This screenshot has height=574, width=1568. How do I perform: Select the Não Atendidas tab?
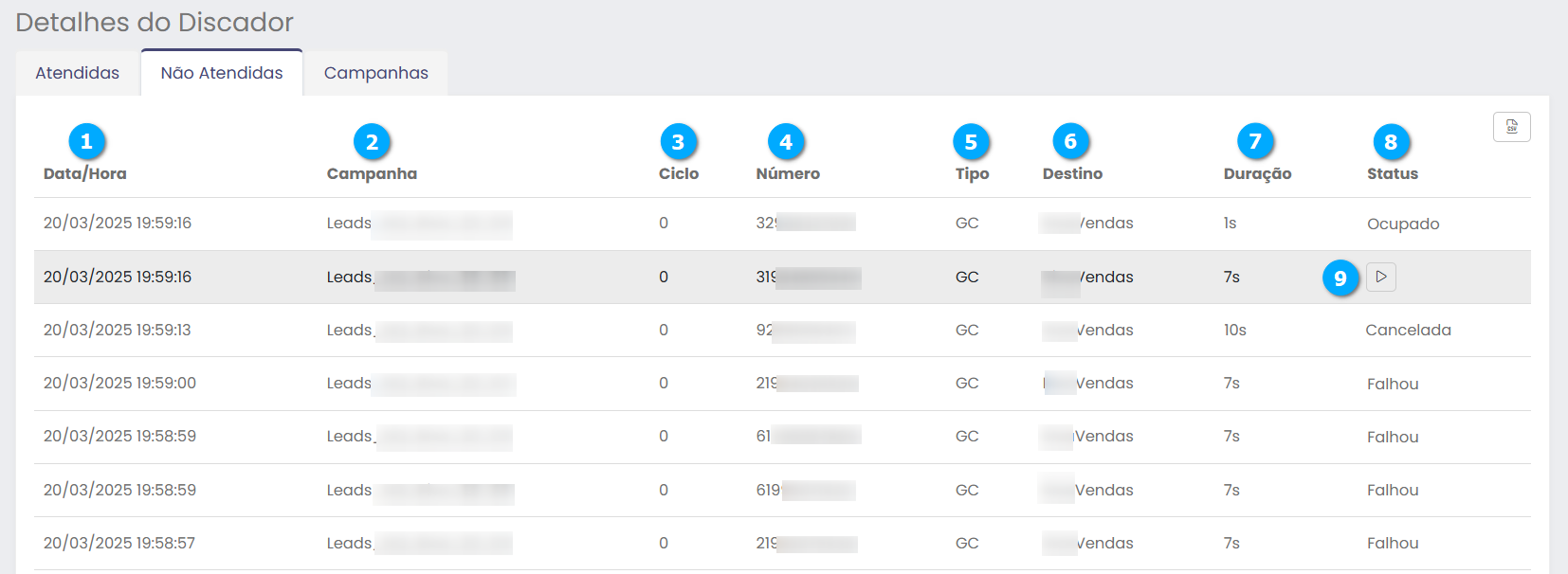(222, 73)
